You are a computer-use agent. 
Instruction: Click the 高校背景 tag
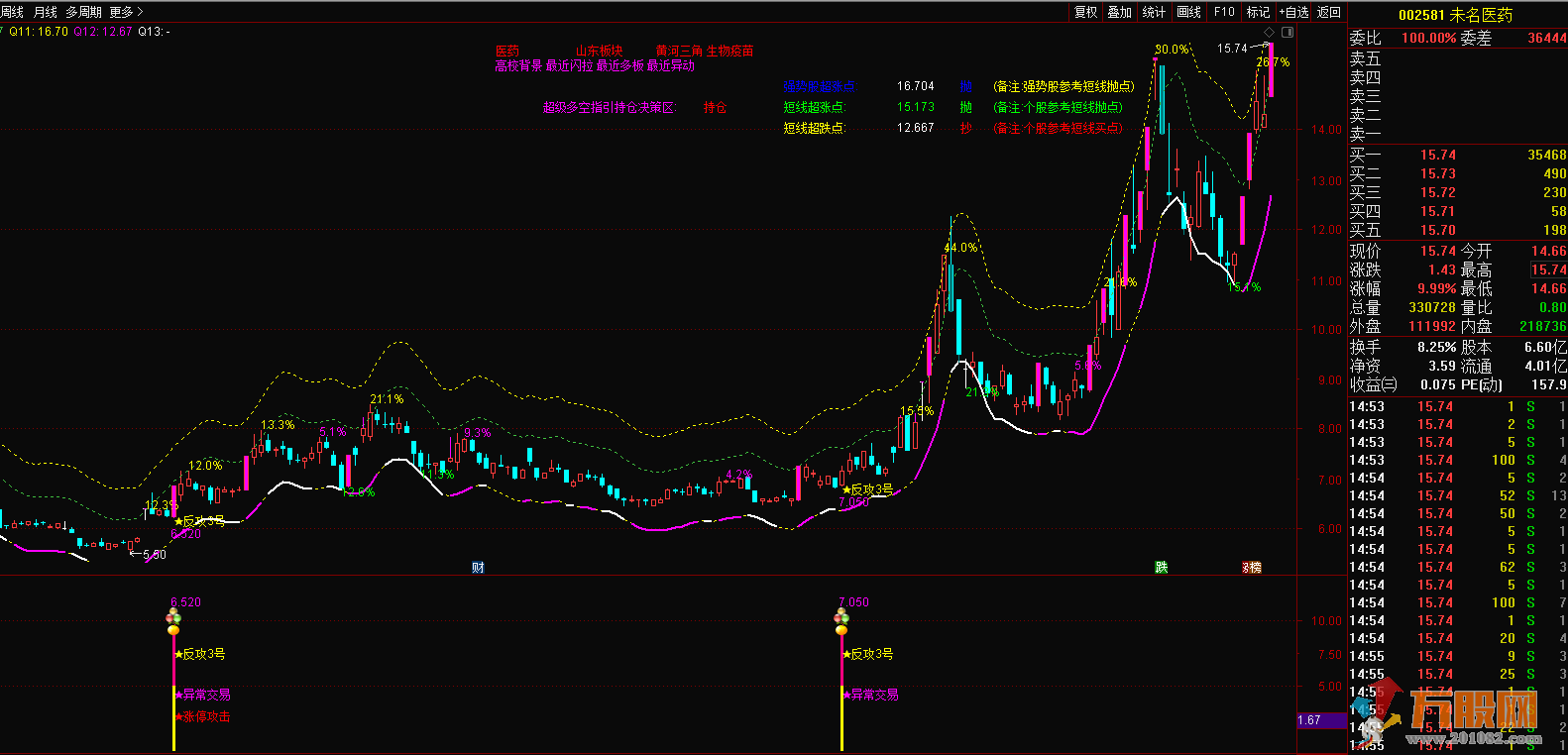click(x=519, y=65)
